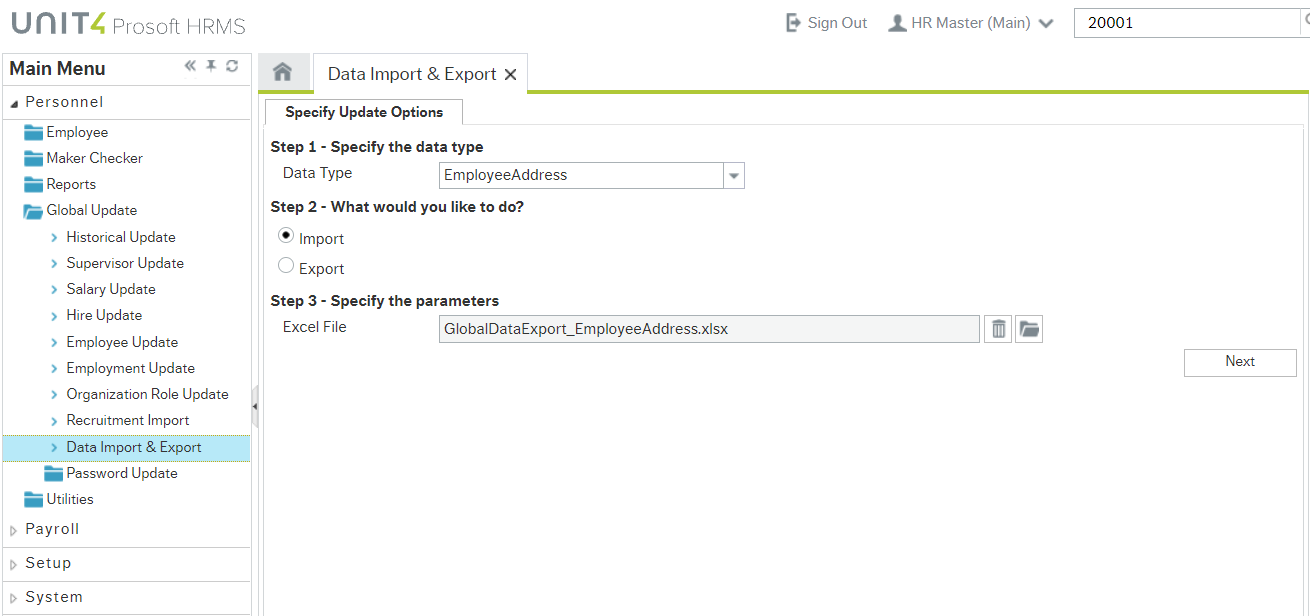The width and height of the screenshot is (1310, 616).
Task: Delete the selected Excel file trash icon
Action: [998, 329]
